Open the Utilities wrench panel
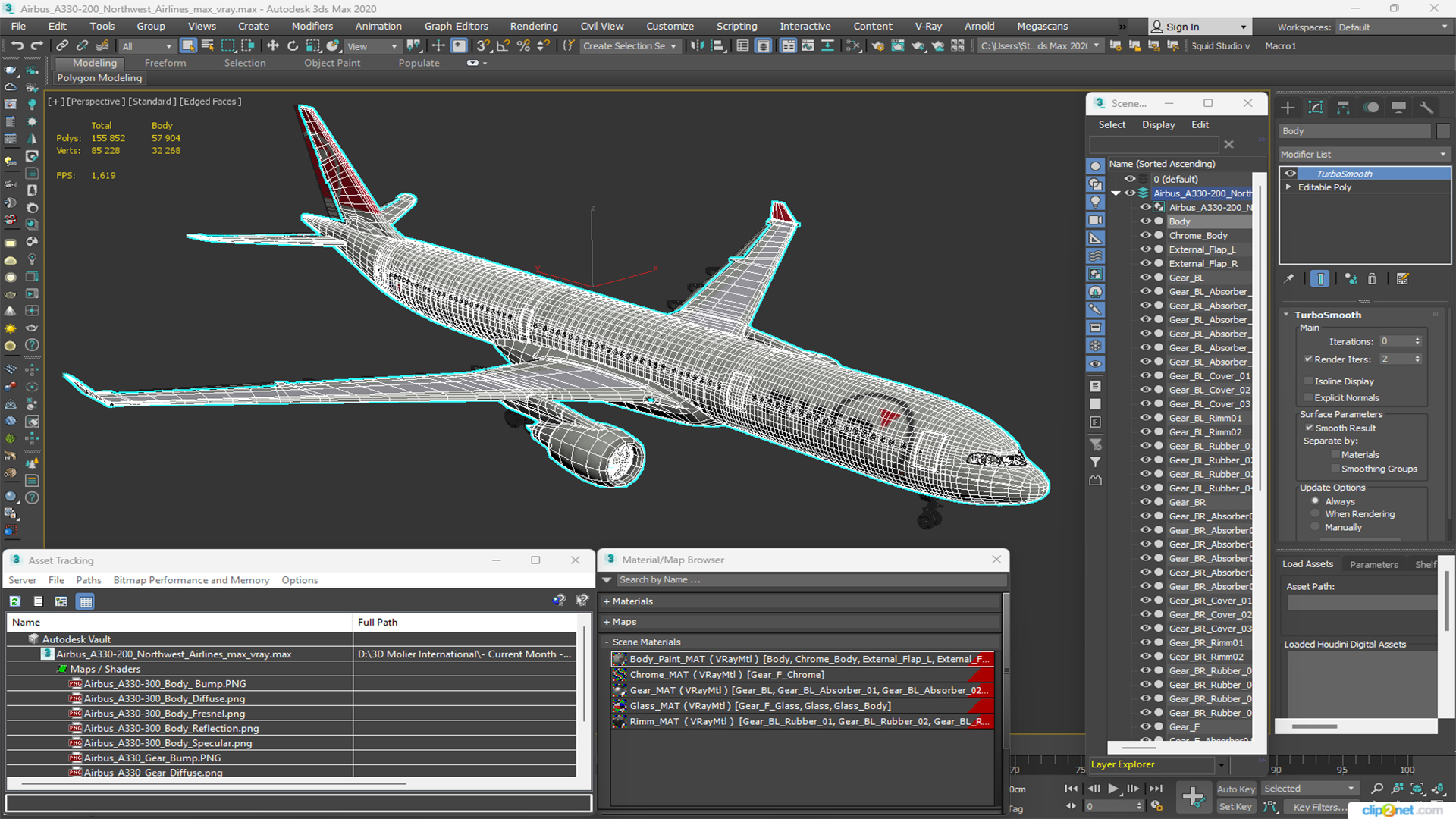The height and width of the screenshot is (819, 1456). (x=1426, y=108)
